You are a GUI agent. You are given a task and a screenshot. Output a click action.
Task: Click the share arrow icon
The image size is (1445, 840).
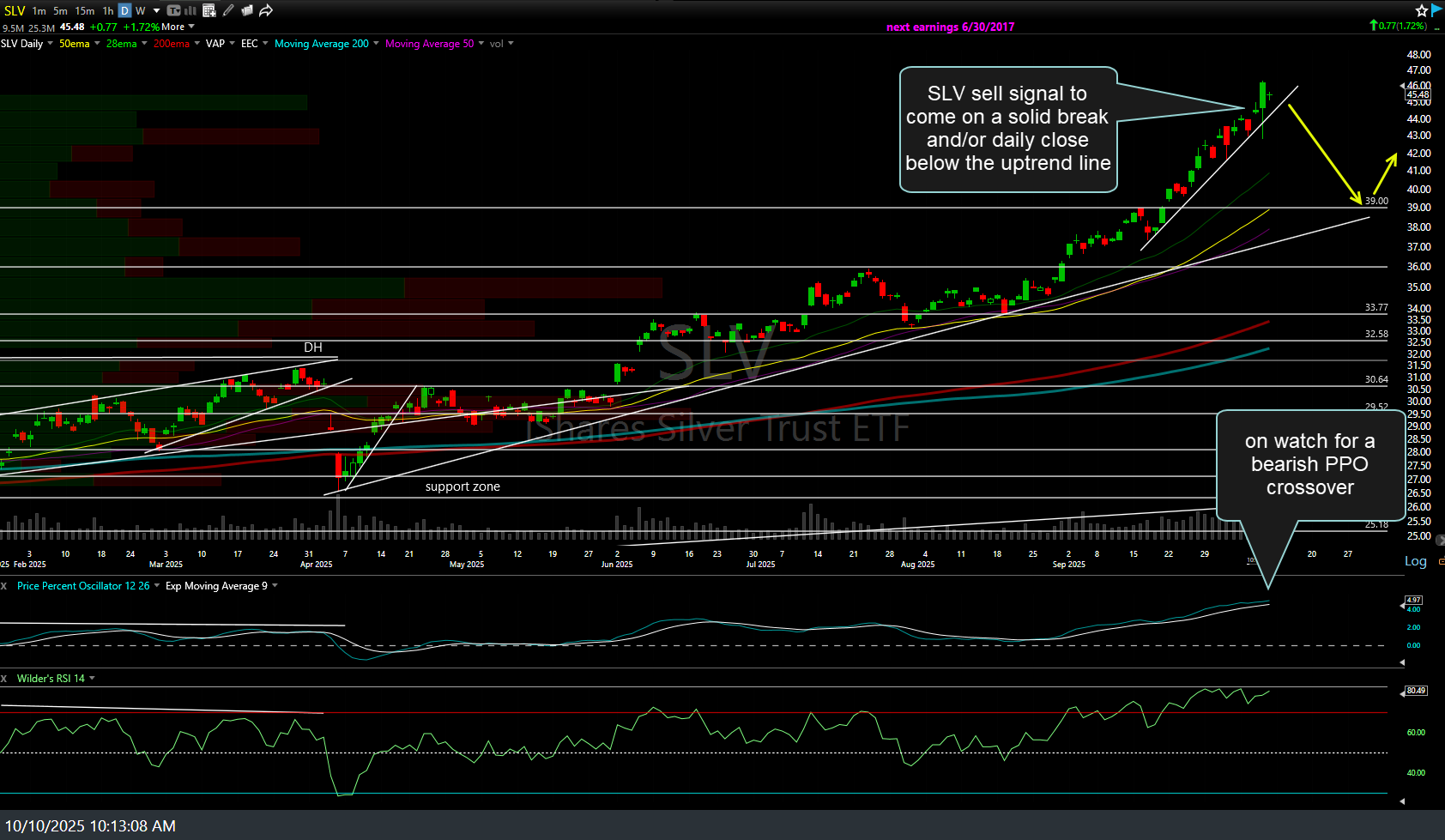tap(266, 10)
